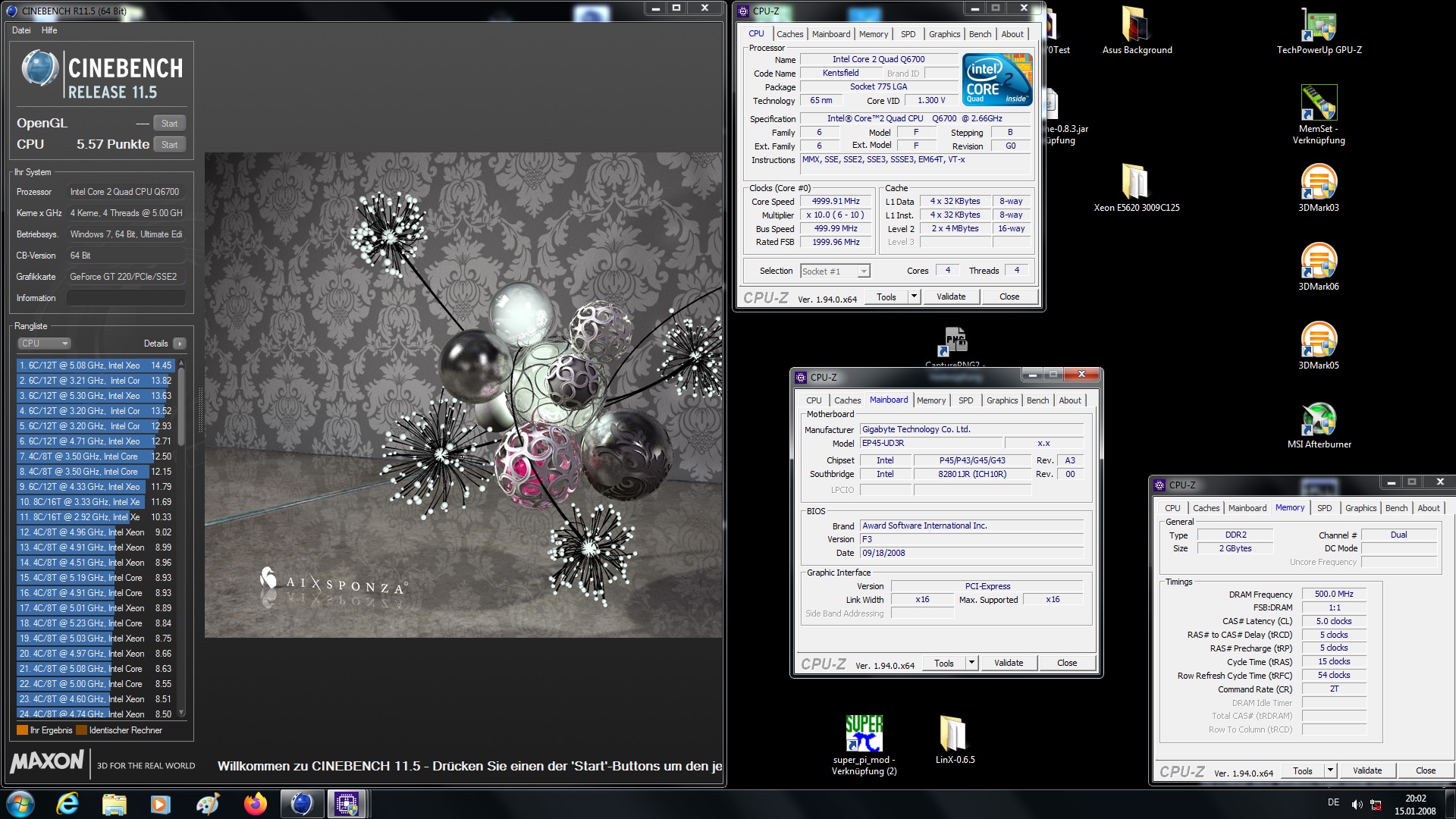Start the CPU benchmark
The image size is (1456, 819).
click(170, 145)
